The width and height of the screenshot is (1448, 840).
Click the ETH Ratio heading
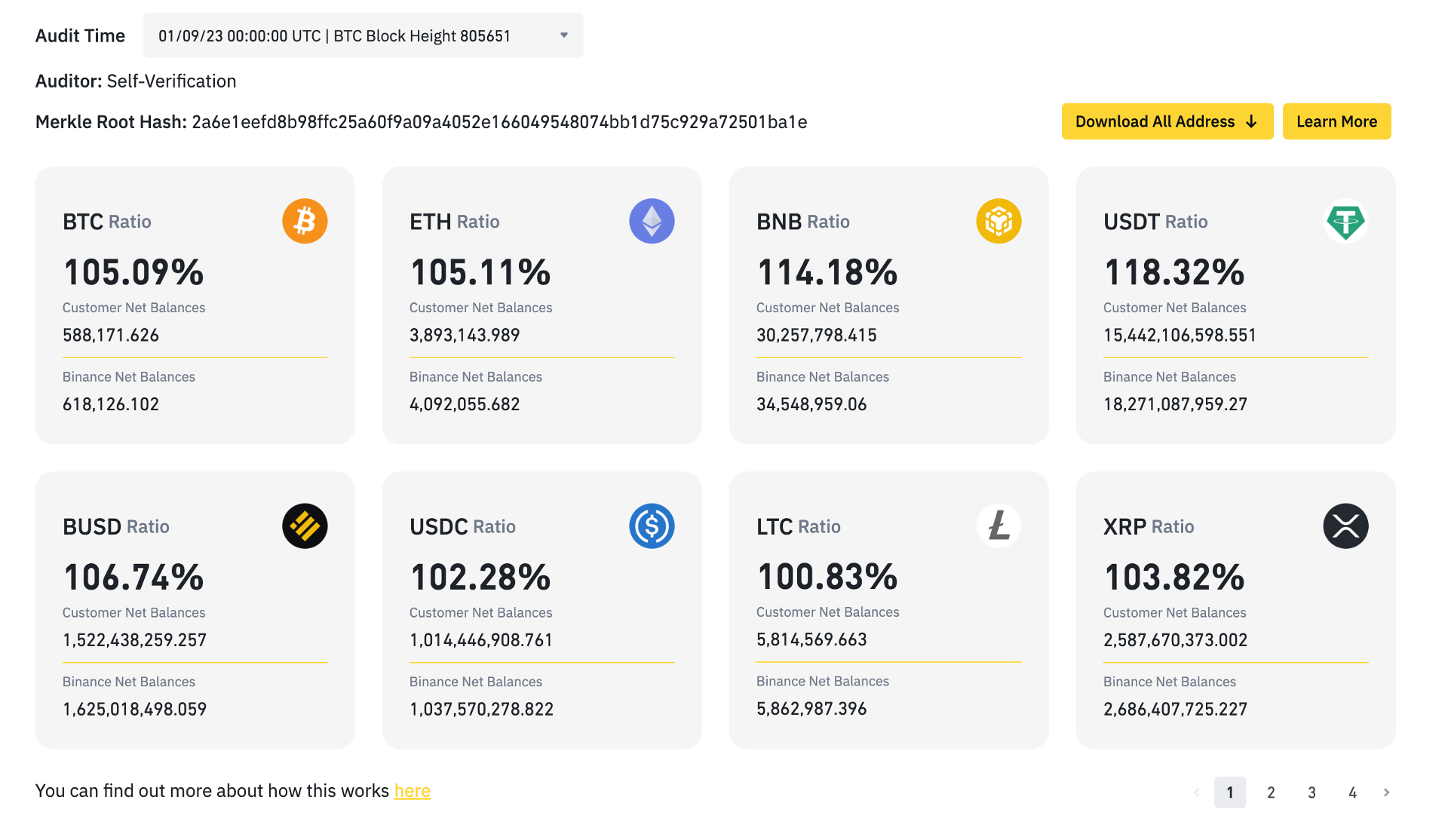455,222
